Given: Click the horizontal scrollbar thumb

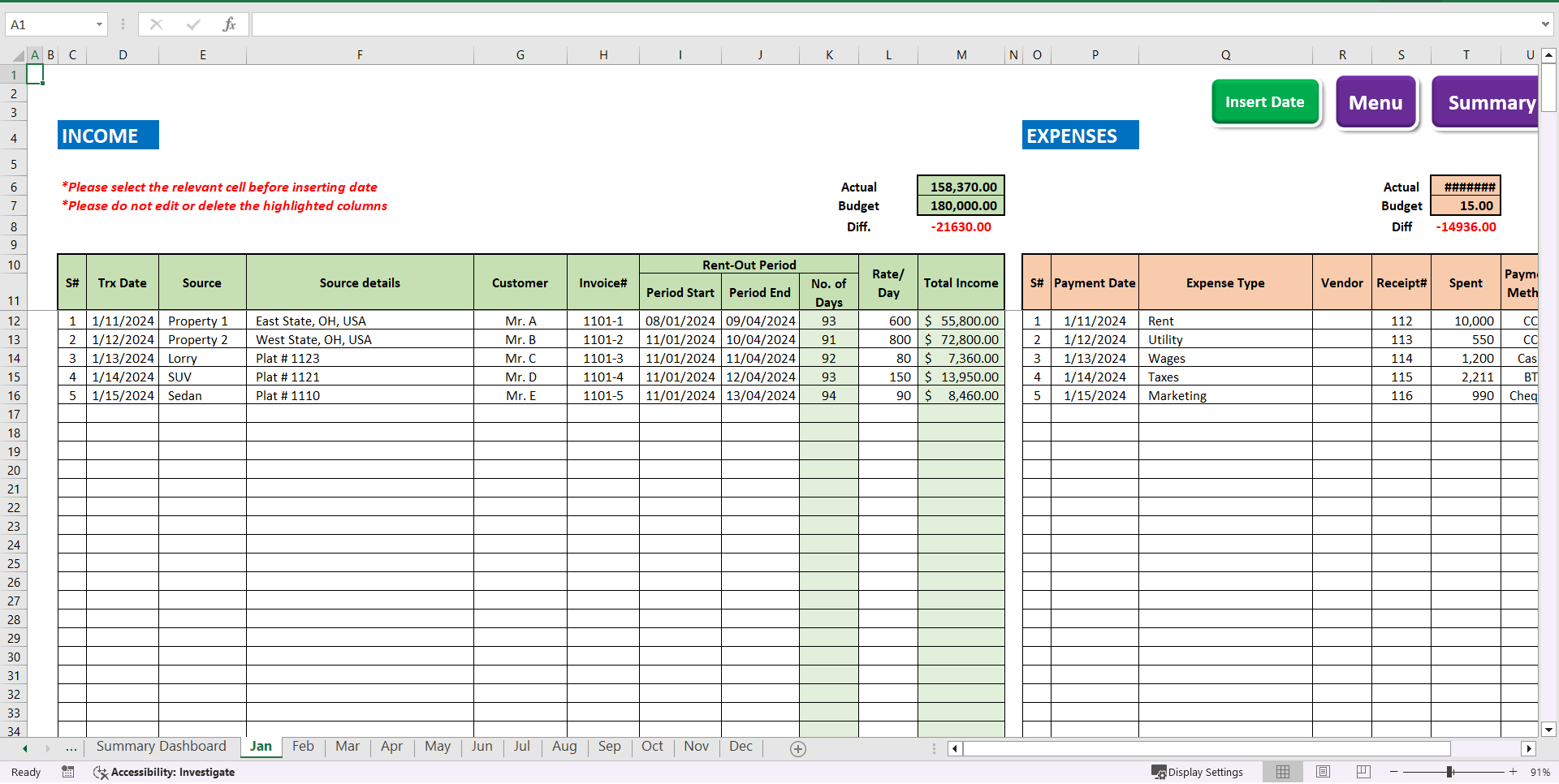Looking at the screenshot, I should pos(1207,748).
